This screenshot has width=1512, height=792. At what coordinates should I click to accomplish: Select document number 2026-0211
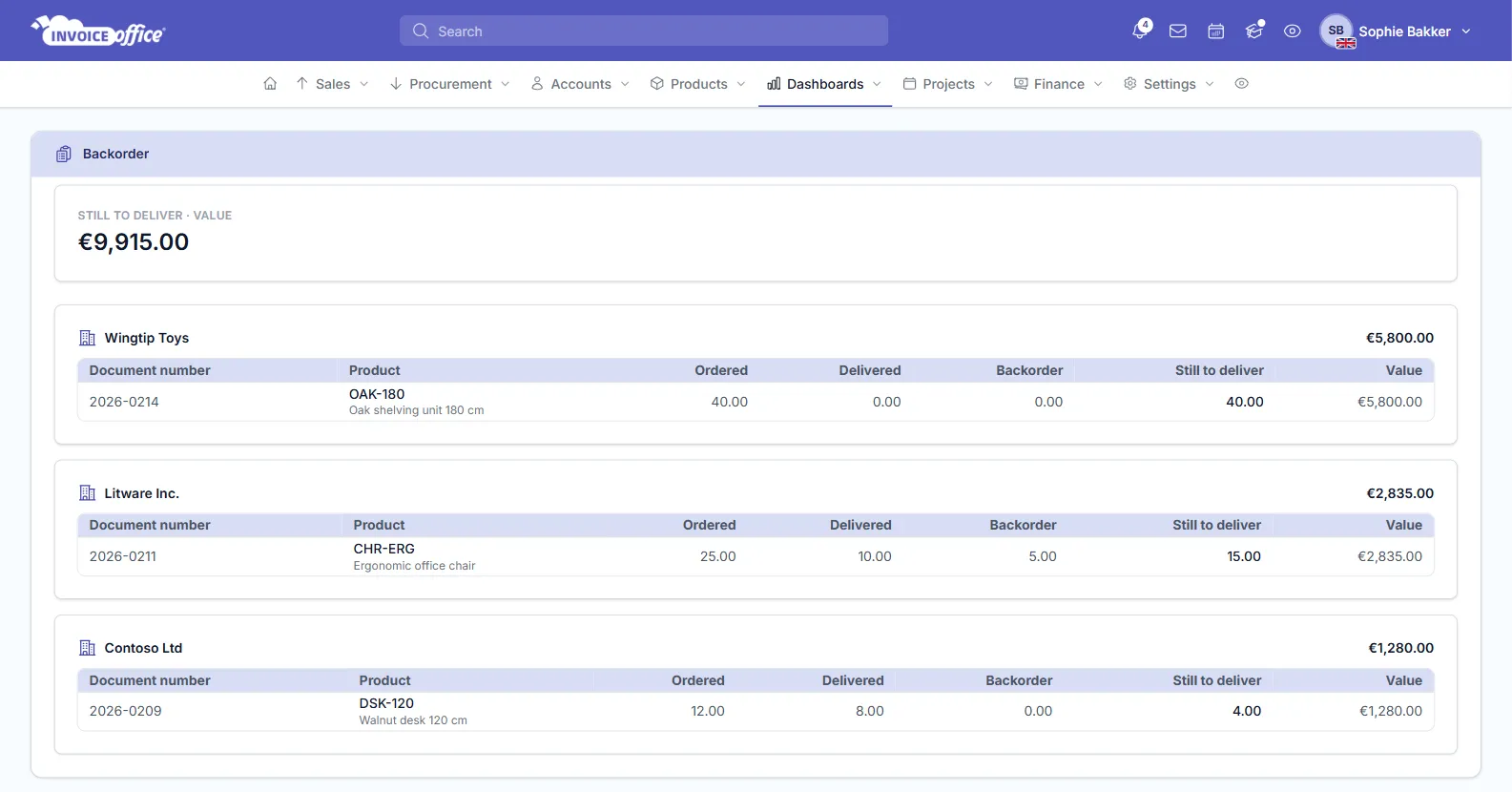pos(123,556)
